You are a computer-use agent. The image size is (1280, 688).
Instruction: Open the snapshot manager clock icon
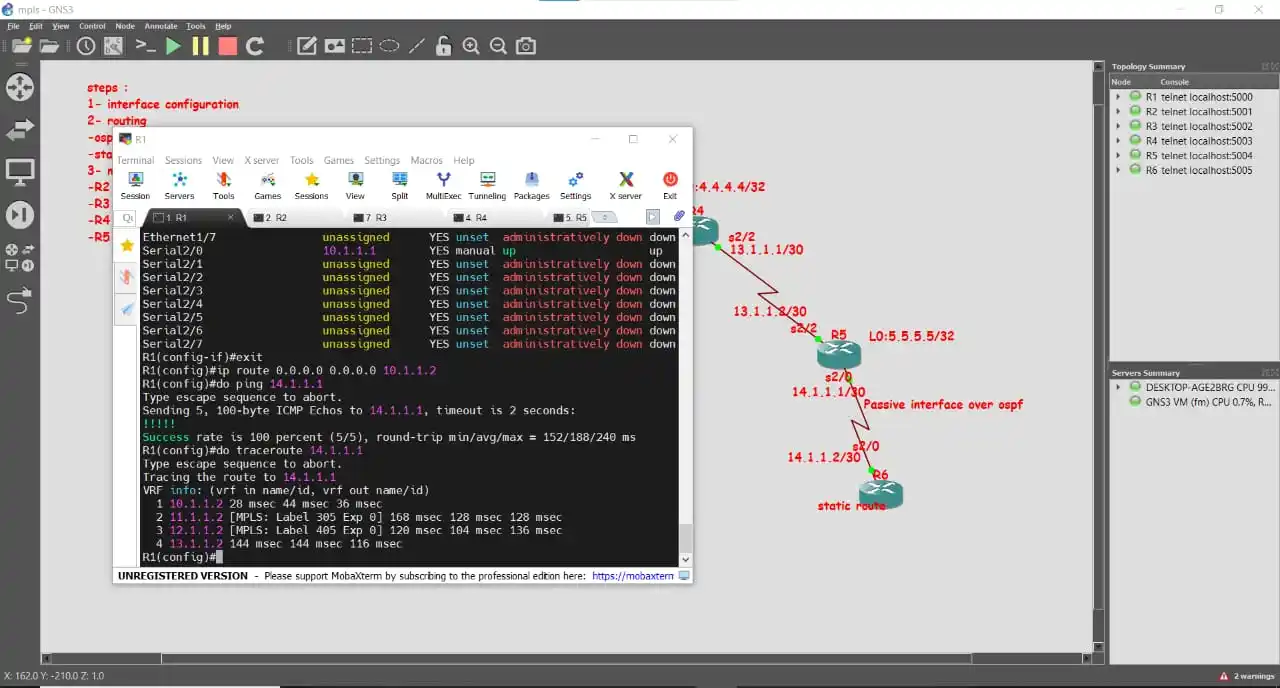[x=86, y=46]
